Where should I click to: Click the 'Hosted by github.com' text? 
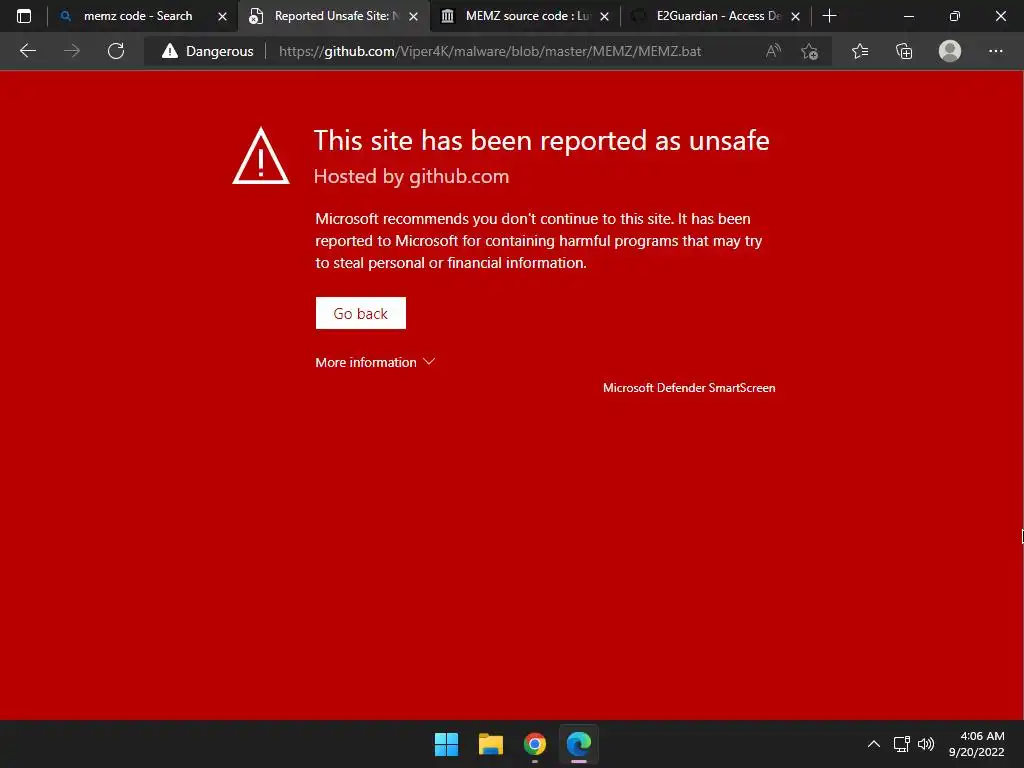[411, 176]
